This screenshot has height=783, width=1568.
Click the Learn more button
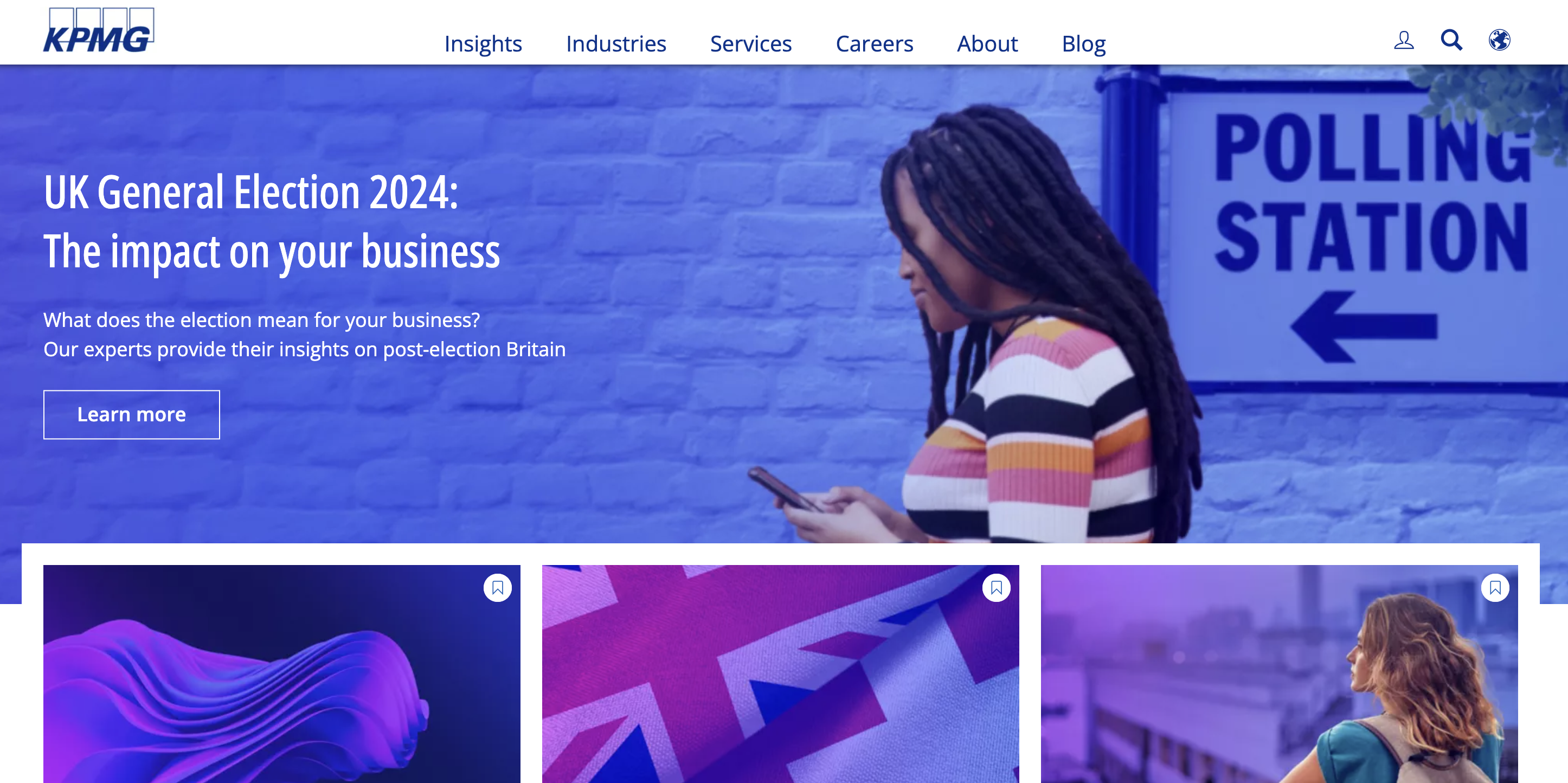click(131, 415)
